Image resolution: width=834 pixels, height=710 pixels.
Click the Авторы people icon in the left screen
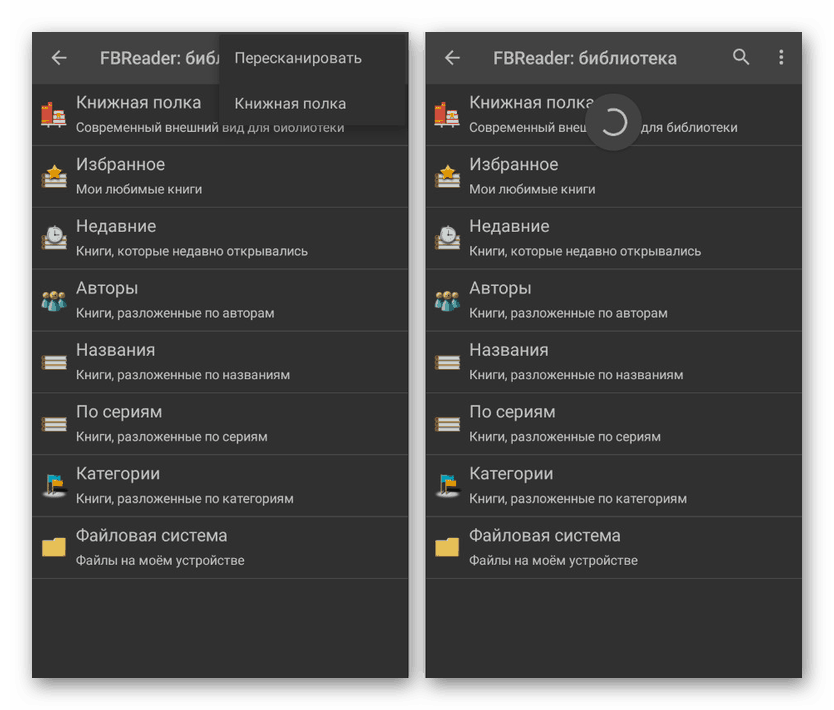pos(54,300)
